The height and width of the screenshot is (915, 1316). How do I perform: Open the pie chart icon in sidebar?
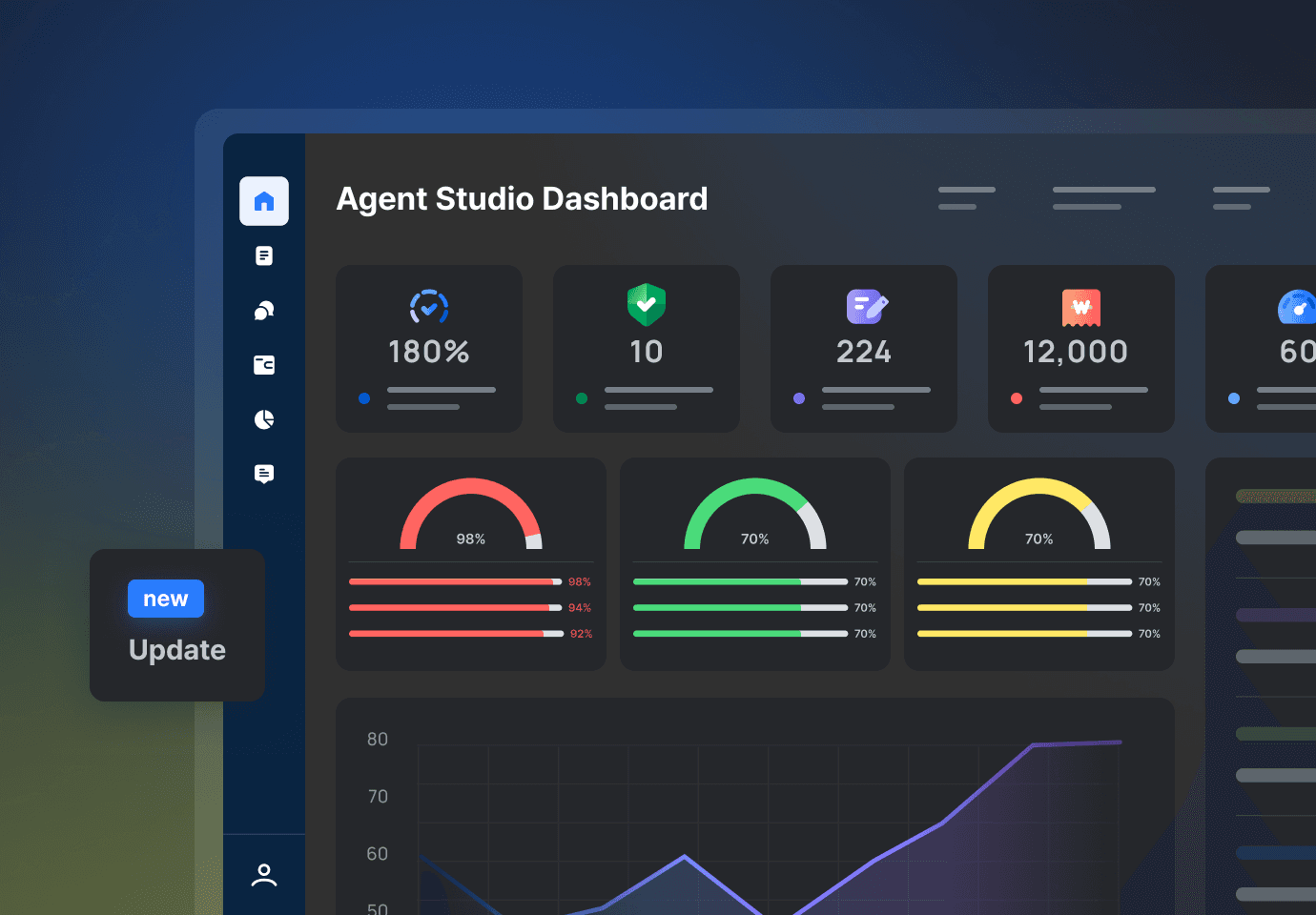pyautogui.click(x=264, y=419)
